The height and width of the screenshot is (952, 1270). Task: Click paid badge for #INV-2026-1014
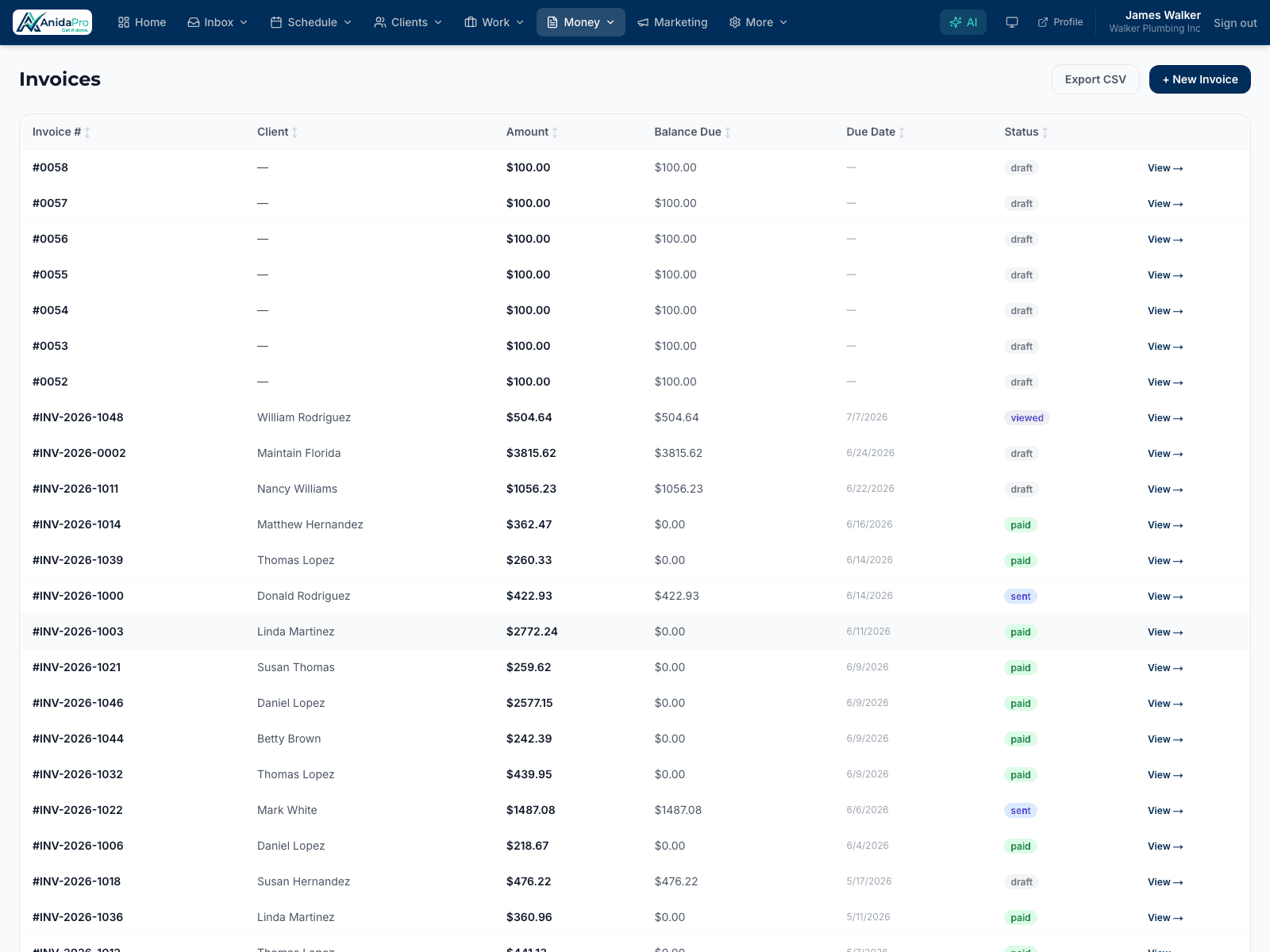click(x=1021, y=525)
